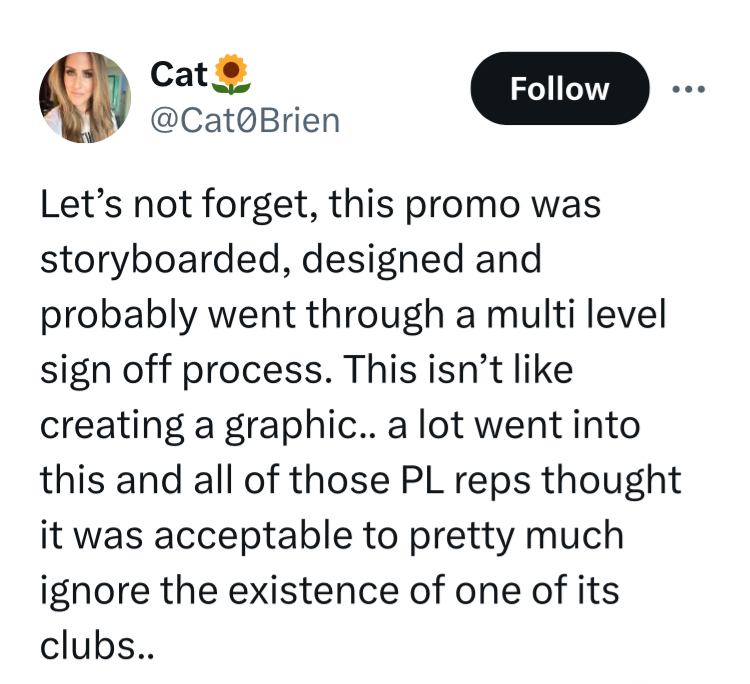Click the word "ignore" in the tweet
Viewport: 750px width, 684px height.
pos(95,592)
